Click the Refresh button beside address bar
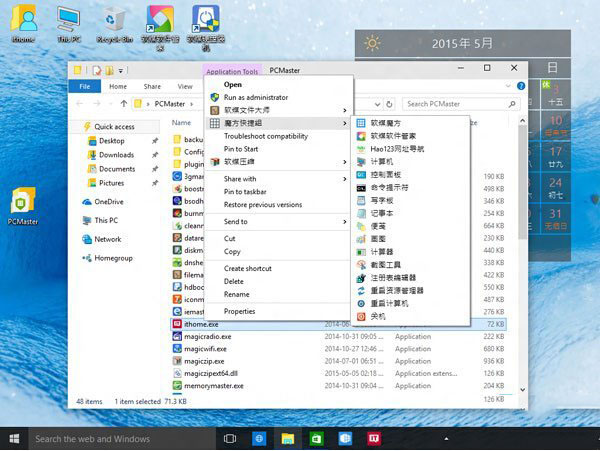Viewport: 600px width, 451px height. (x=389, y=104)
